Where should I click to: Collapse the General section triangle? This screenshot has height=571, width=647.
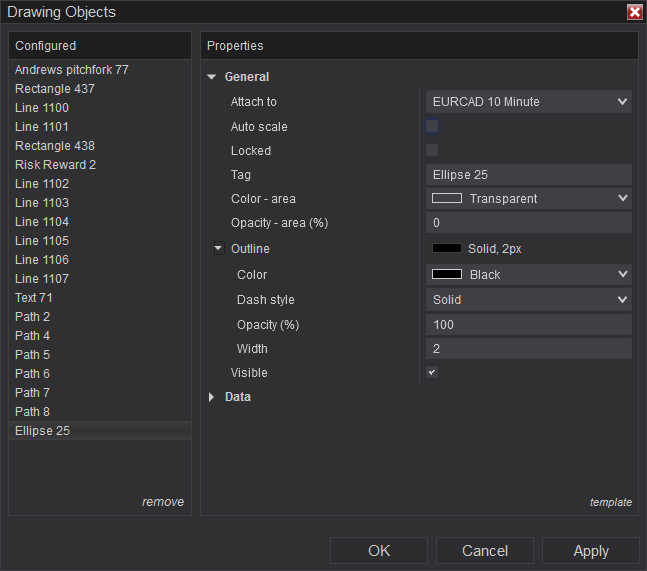click(212, 77)
